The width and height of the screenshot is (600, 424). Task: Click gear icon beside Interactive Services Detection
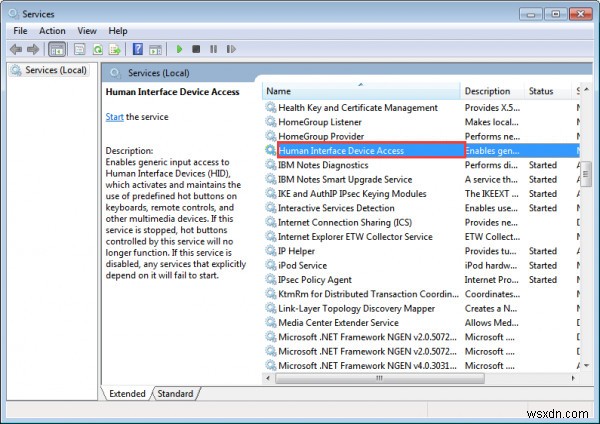click(271, 208)
